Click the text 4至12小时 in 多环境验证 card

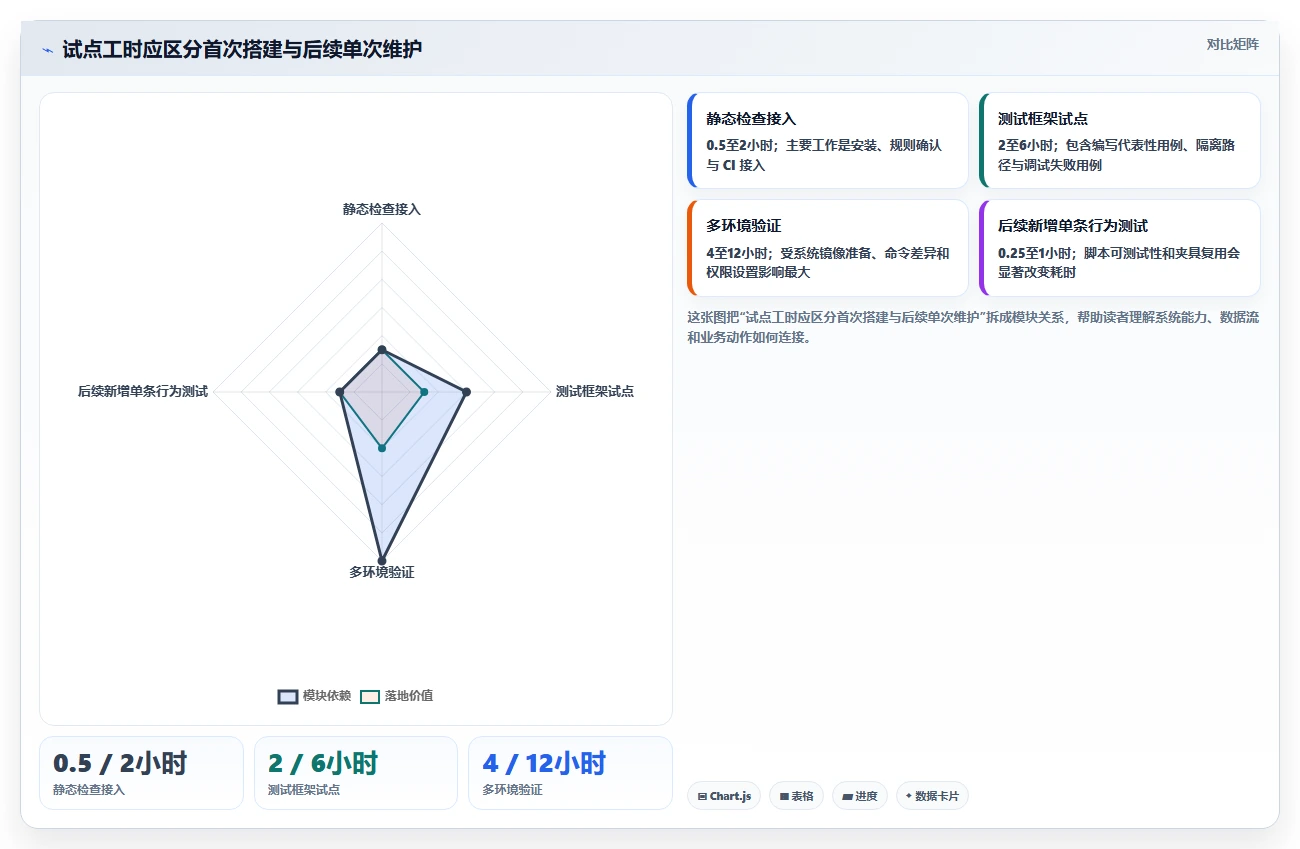pyautogui.click(x=738, y=253)
